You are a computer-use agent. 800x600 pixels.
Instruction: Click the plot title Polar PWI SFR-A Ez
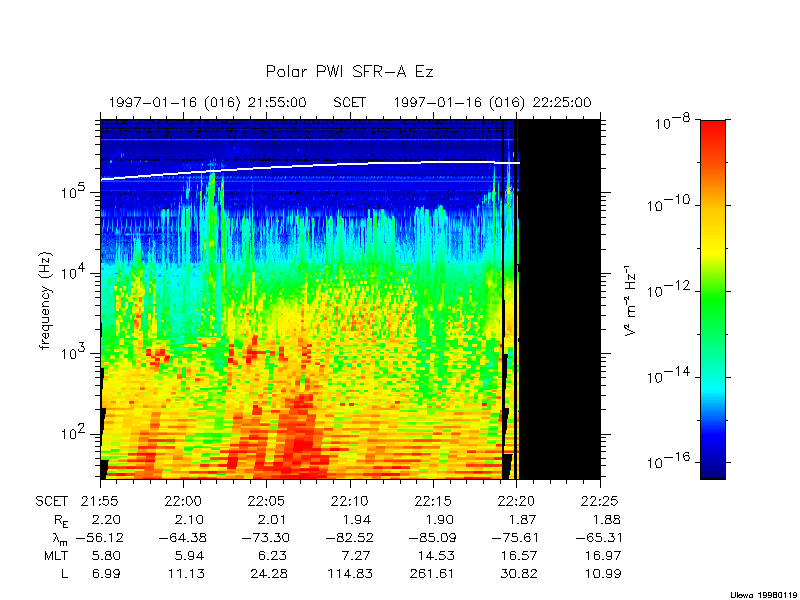(x=349, y=72)
